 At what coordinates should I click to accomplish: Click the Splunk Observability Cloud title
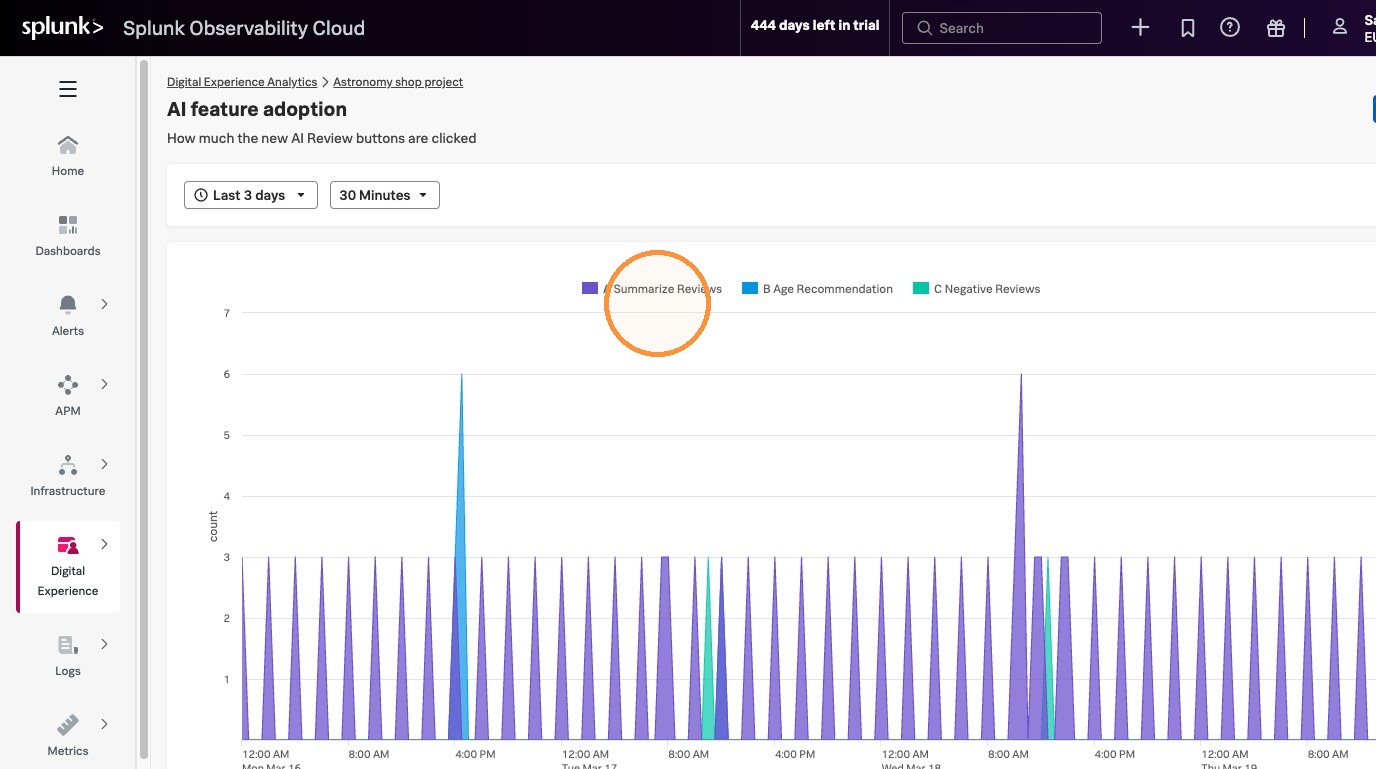pyautogui.click(x=244, y=28)
